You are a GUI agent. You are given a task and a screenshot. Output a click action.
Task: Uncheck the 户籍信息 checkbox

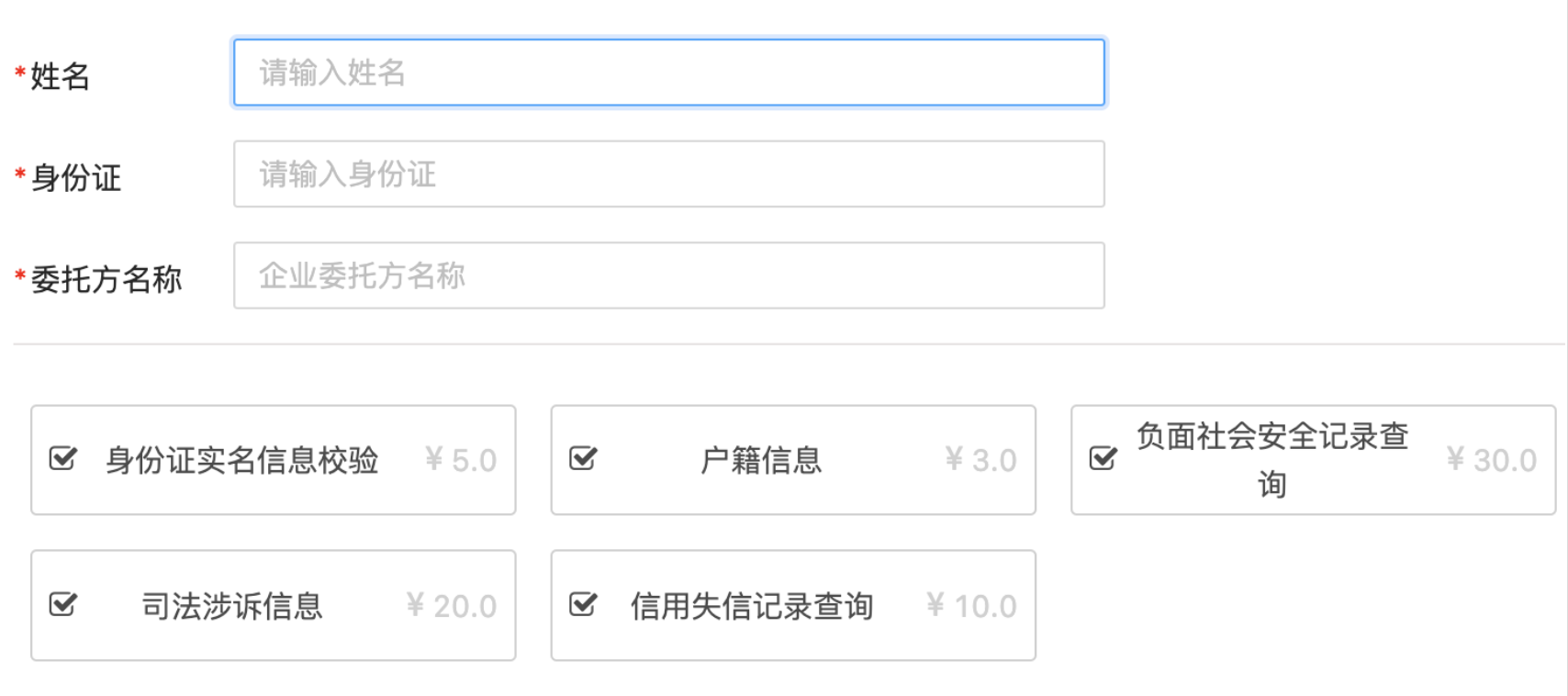coord(583,458)
